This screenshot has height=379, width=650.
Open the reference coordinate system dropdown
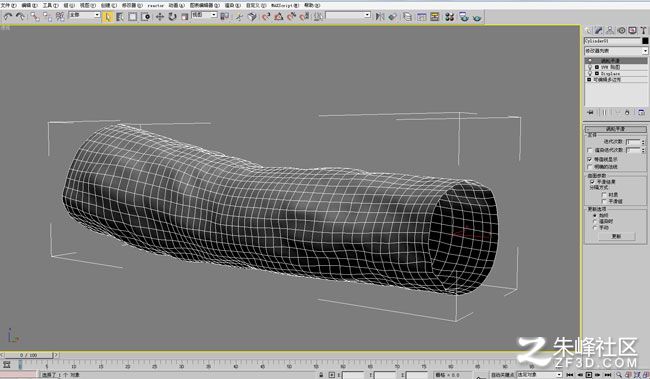click(204, 15)
